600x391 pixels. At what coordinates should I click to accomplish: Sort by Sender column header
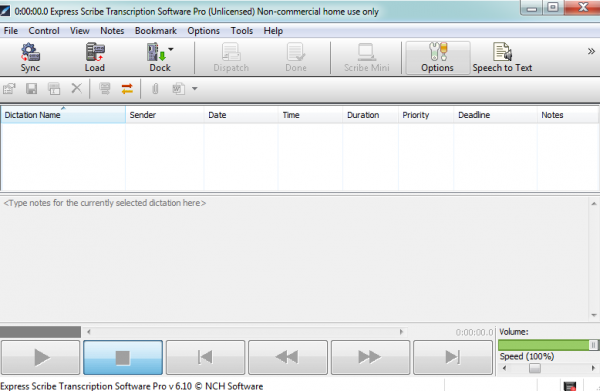165,115
